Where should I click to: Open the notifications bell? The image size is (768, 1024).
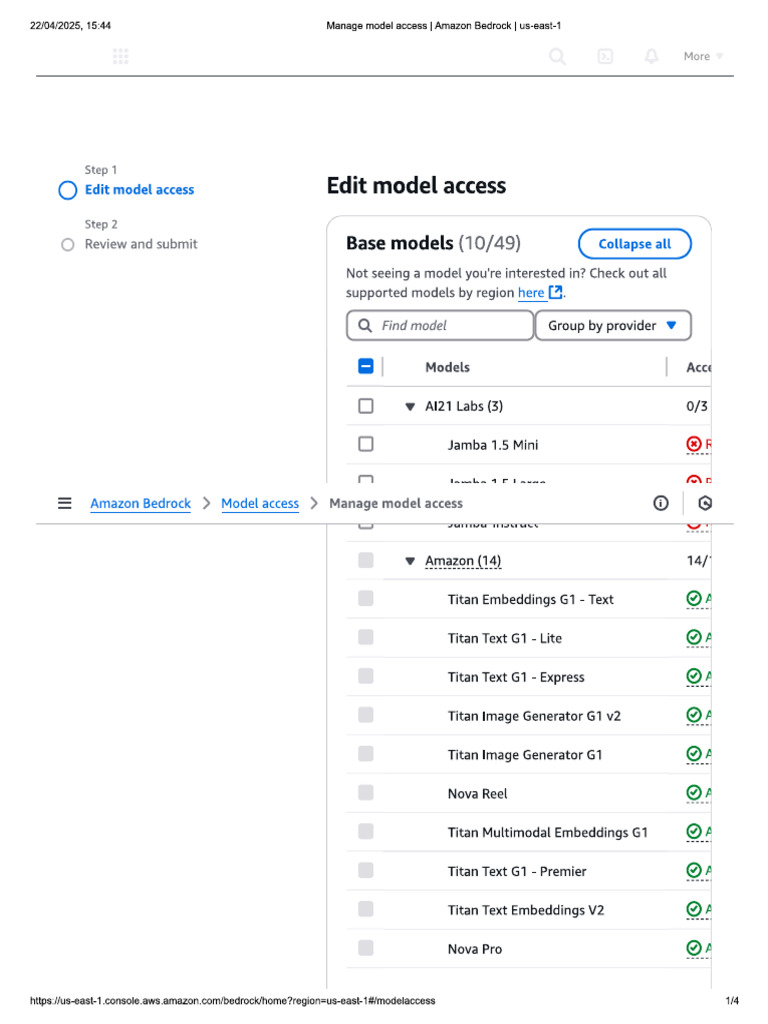pos(652,57)
